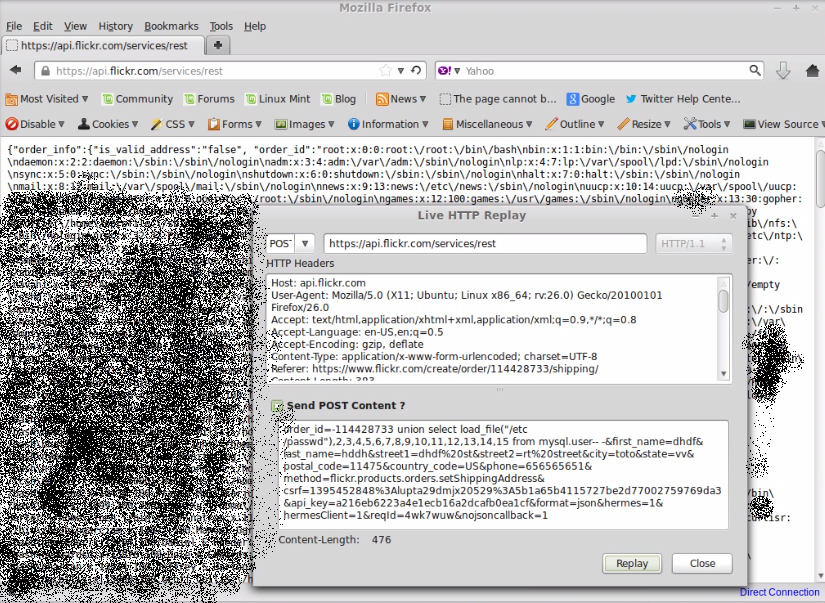
Task: Click the Direct Connection status link
Action: pos(779,592)
